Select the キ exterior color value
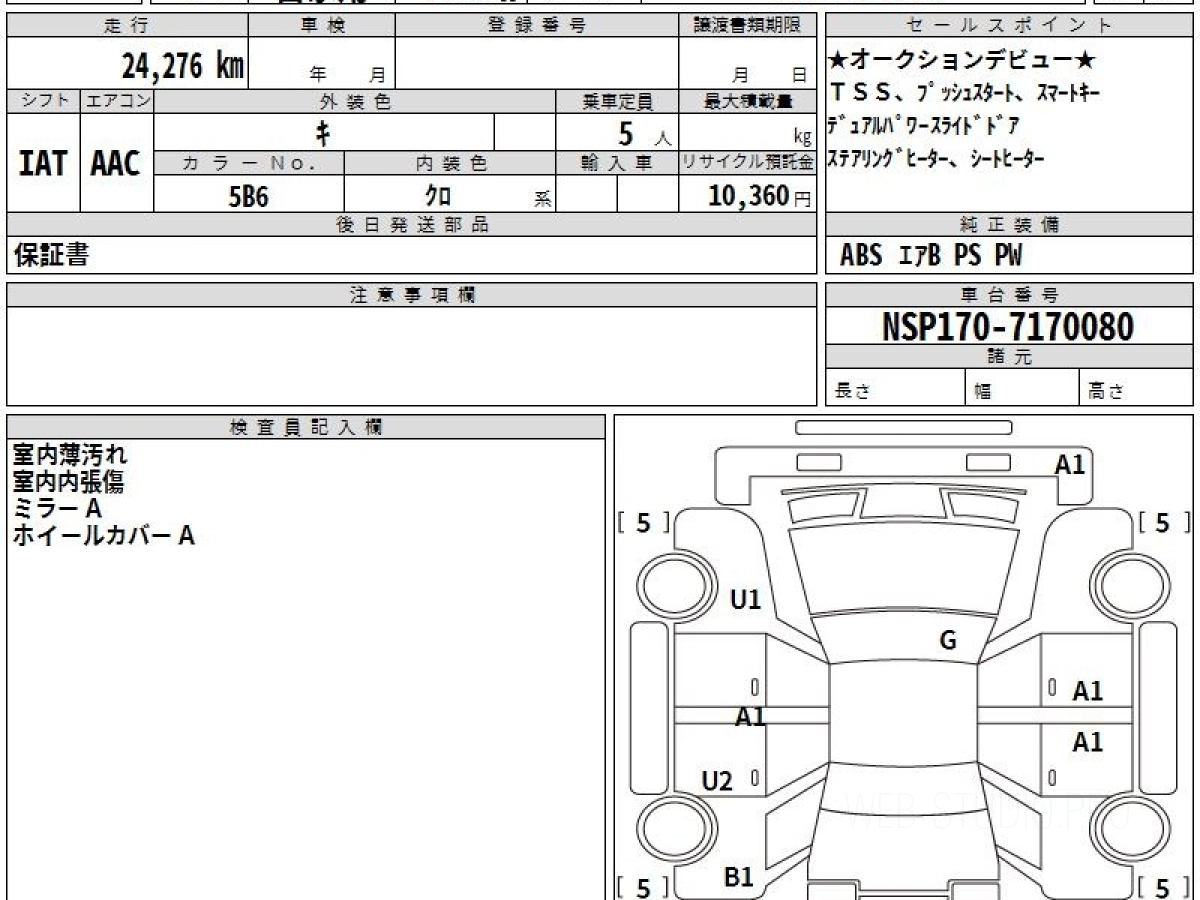 pos(324,132)
